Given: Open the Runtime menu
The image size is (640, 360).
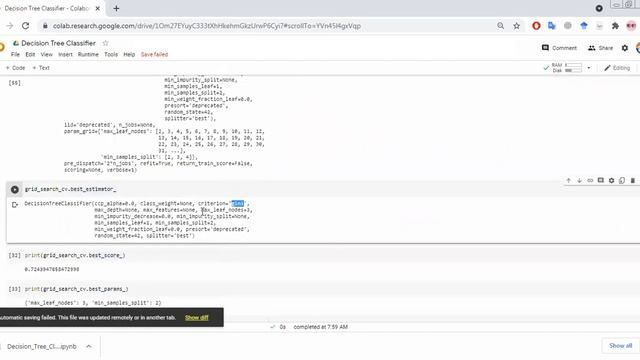Looking at the screenshot, I should coord(88,54).
